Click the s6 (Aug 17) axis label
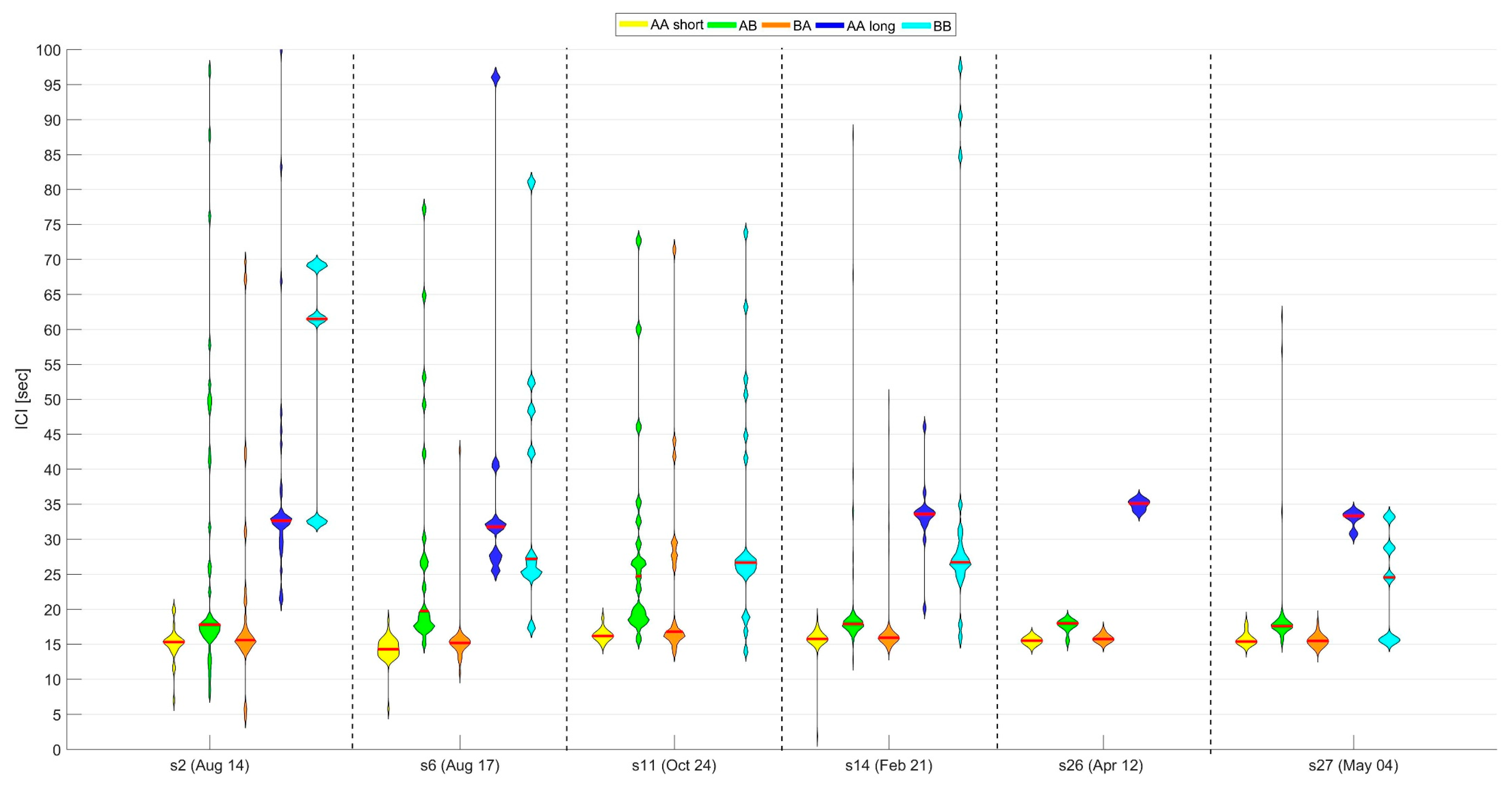The height and width of the screenshot is (788, 1512). tap(460, 766)
